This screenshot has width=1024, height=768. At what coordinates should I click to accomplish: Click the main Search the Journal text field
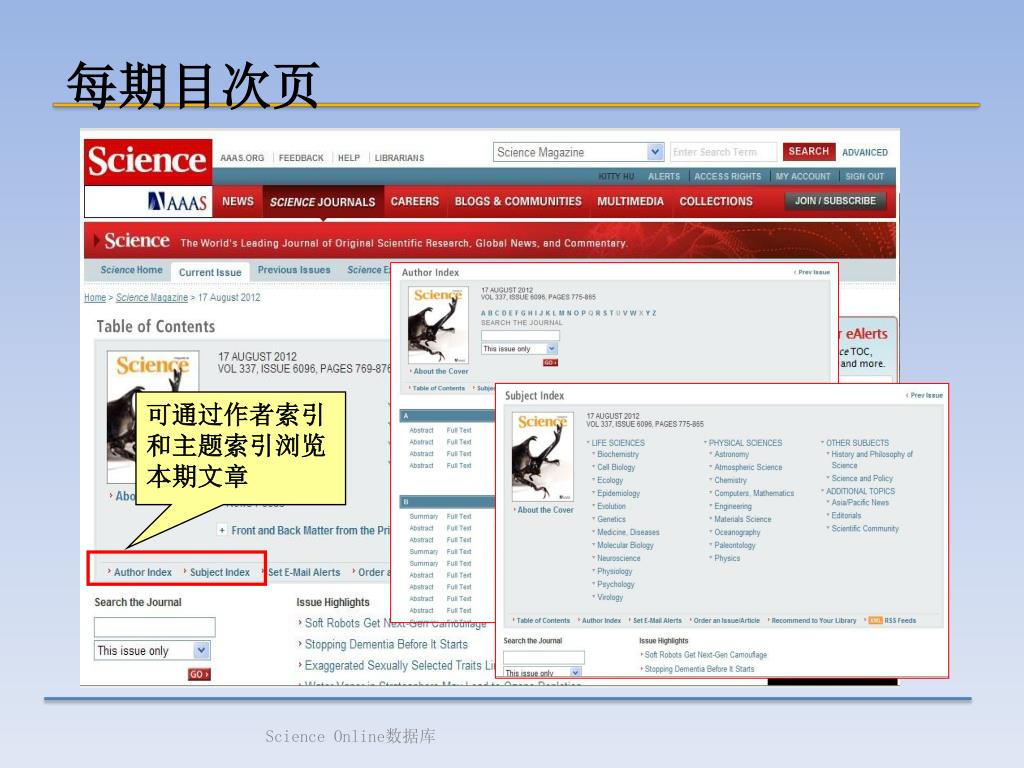click(155, 627)
